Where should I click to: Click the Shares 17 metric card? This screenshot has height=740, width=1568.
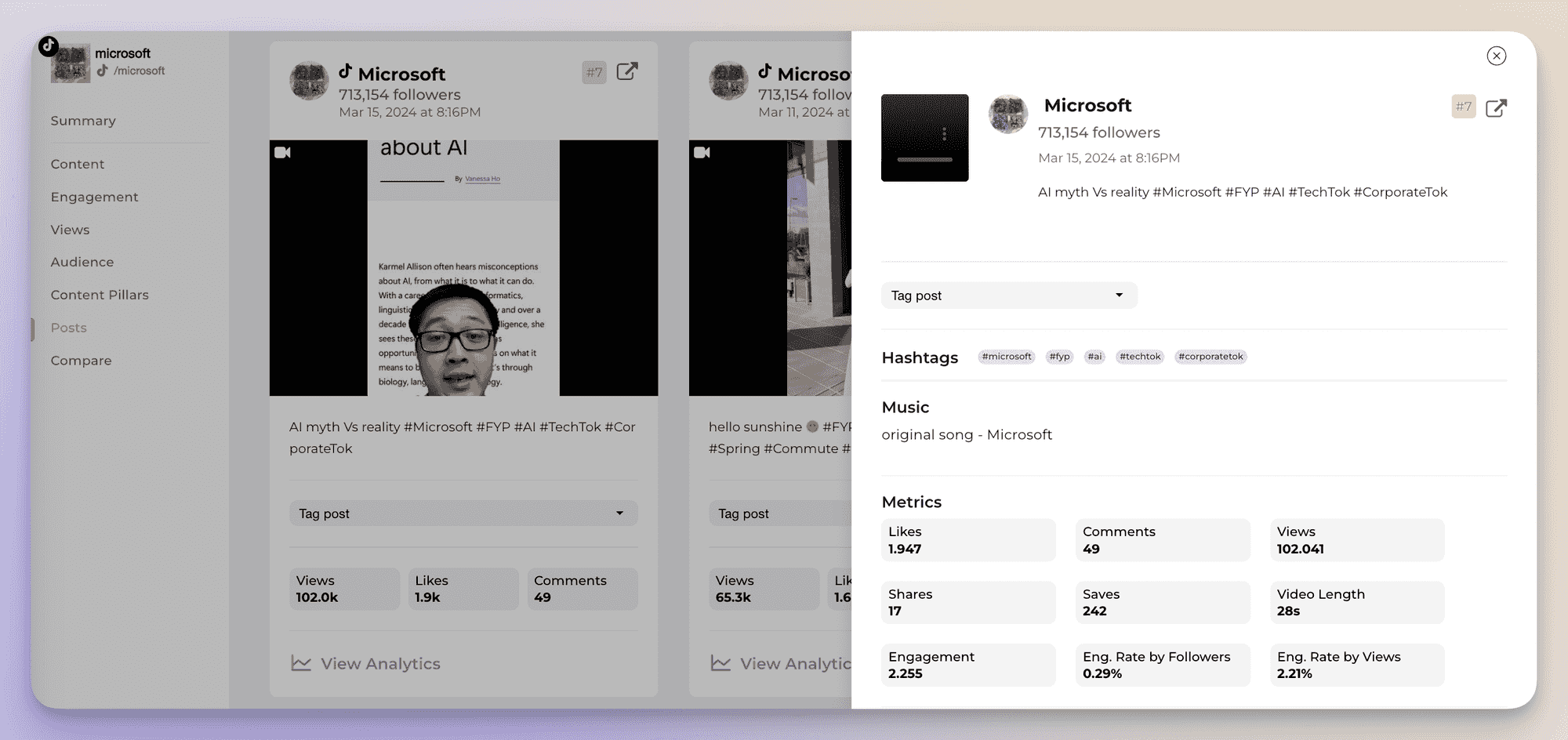click(x=968, y=602)
